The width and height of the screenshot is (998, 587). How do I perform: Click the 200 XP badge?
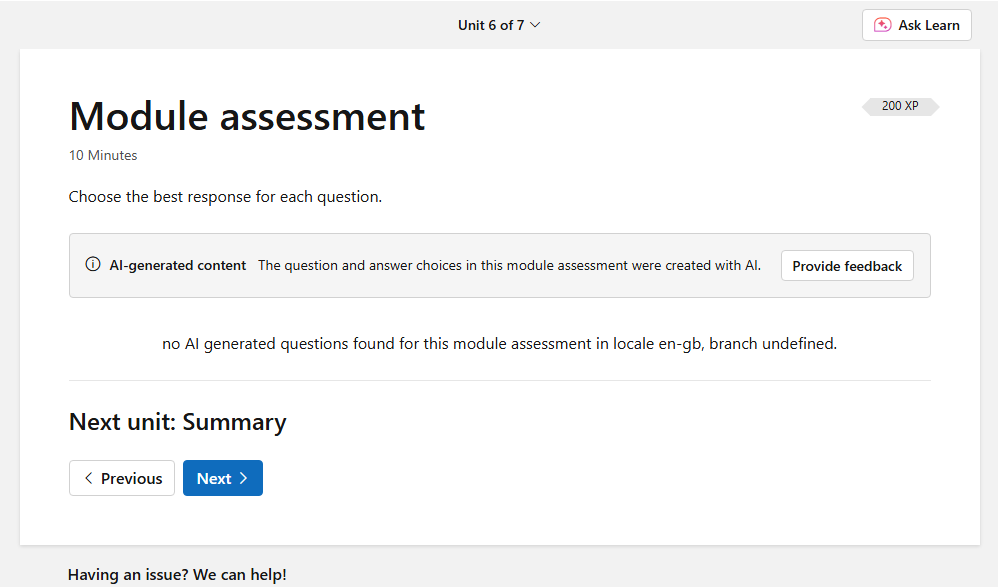[900, 106]
